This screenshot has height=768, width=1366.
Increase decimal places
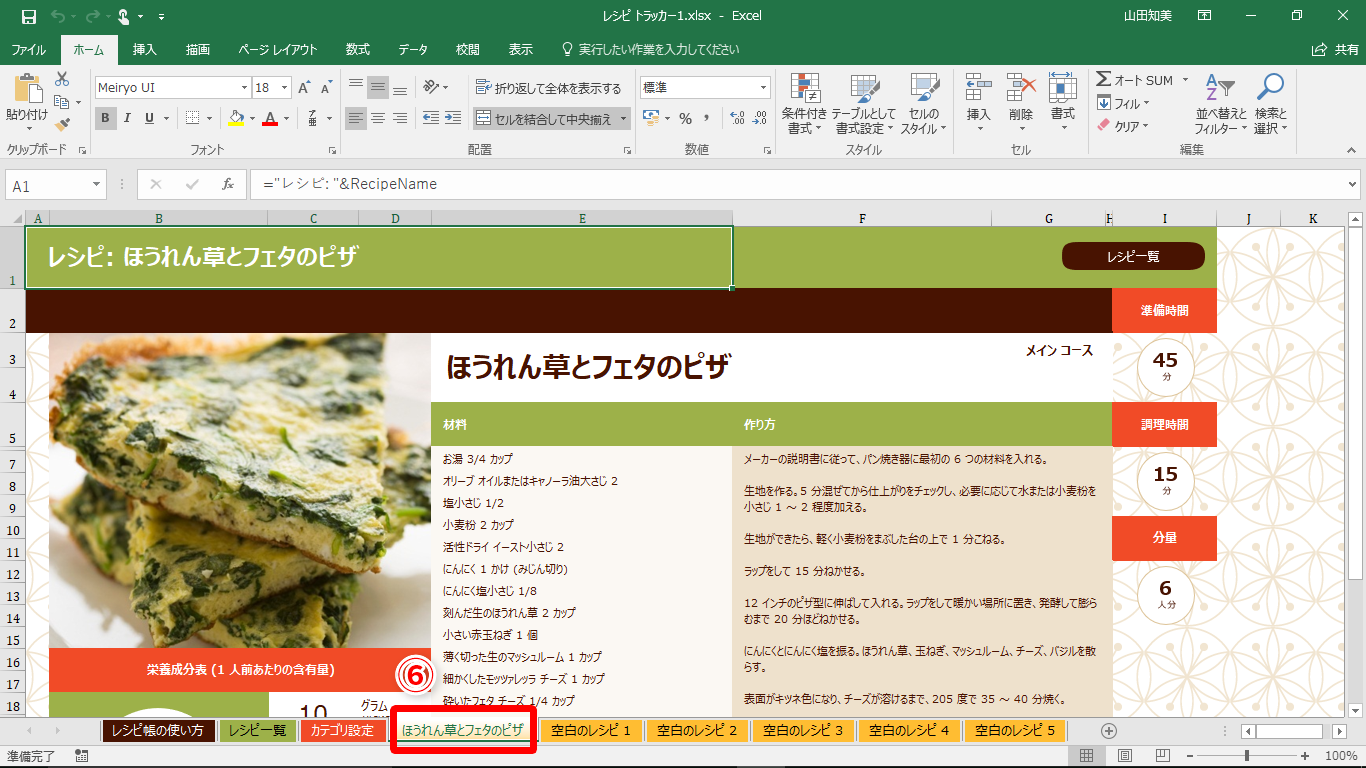pyautogui.click(x=738, y=118)
